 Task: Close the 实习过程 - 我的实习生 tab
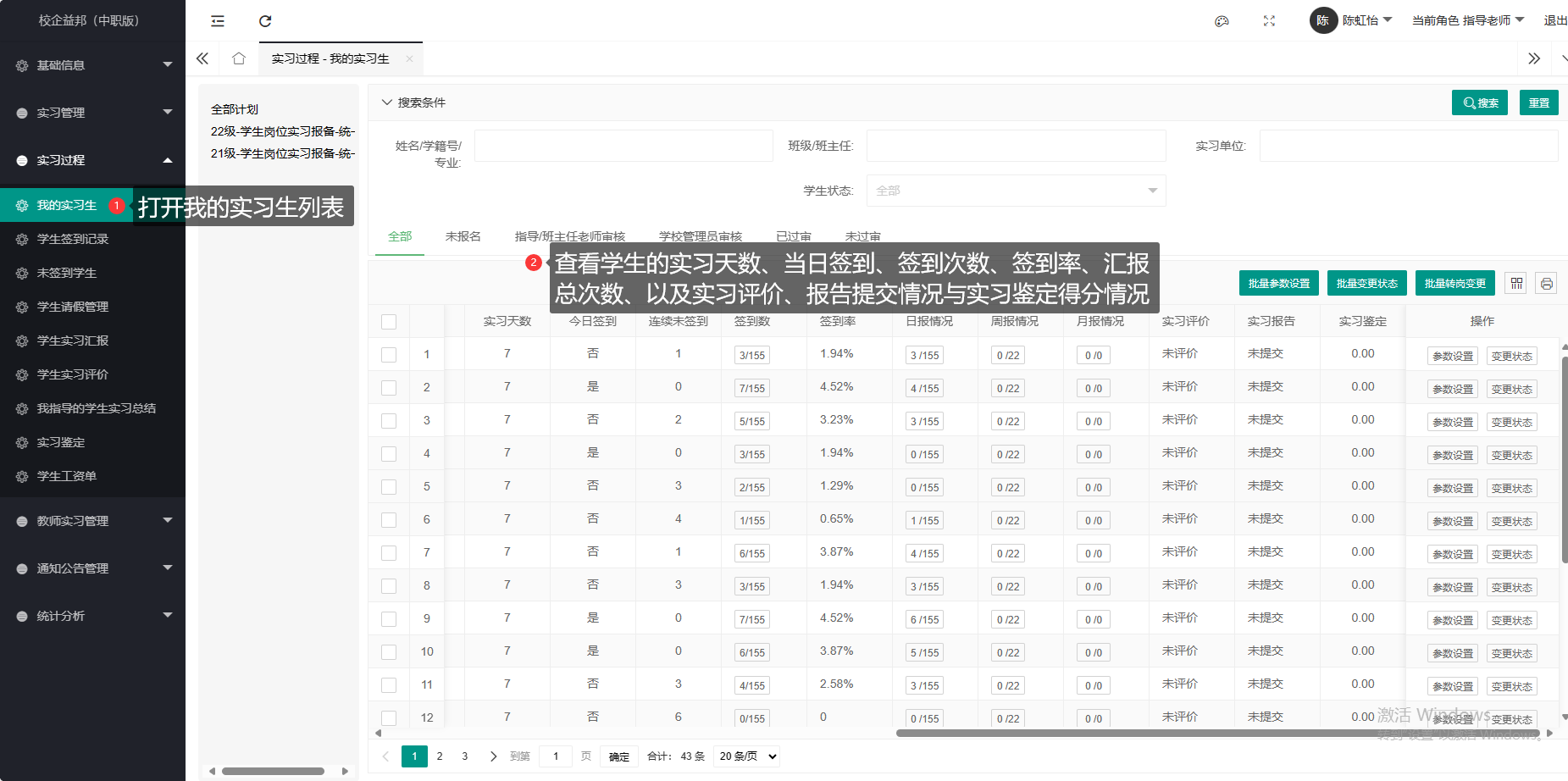click(x=409, y=58)
